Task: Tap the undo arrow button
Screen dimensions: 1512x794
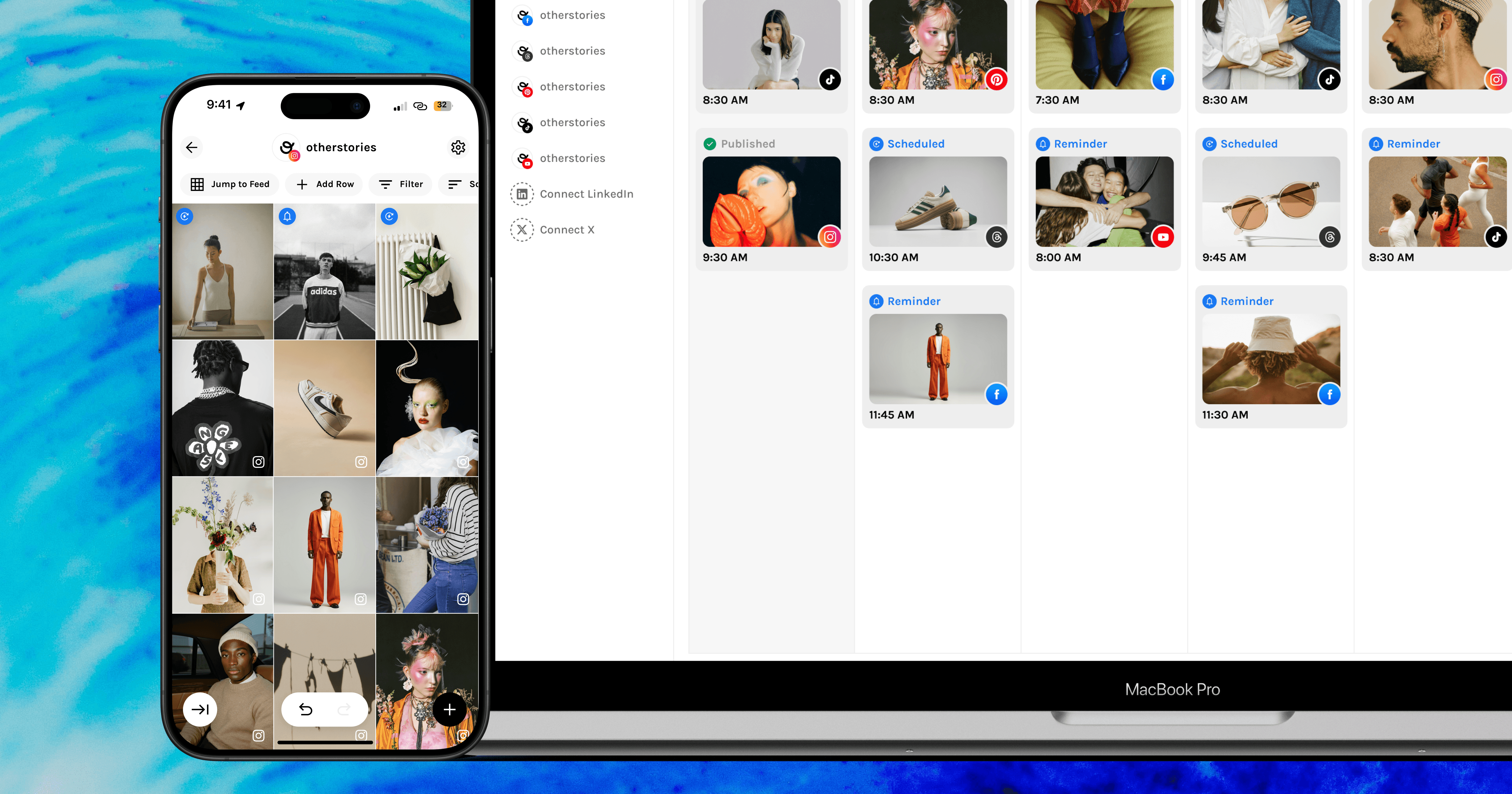Action: point(306,710)
